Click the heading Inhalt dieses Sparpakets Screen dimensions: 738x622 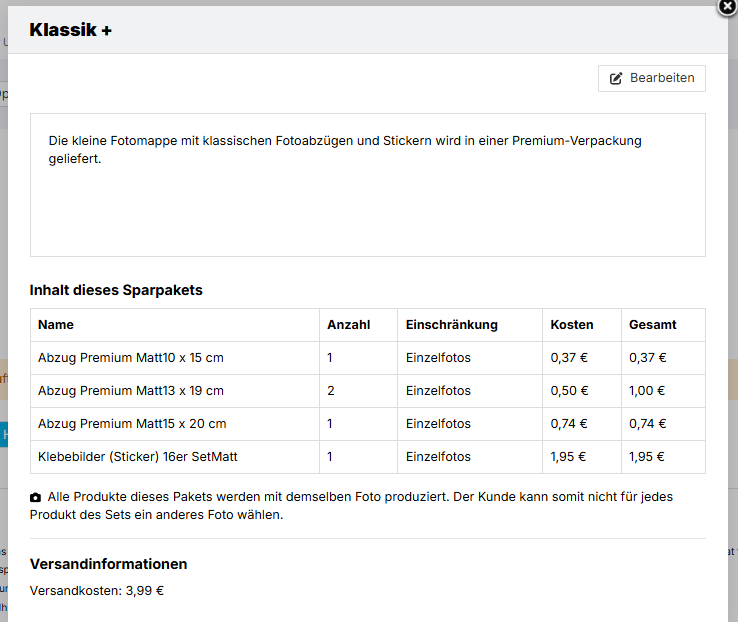(x=116, y=290)
